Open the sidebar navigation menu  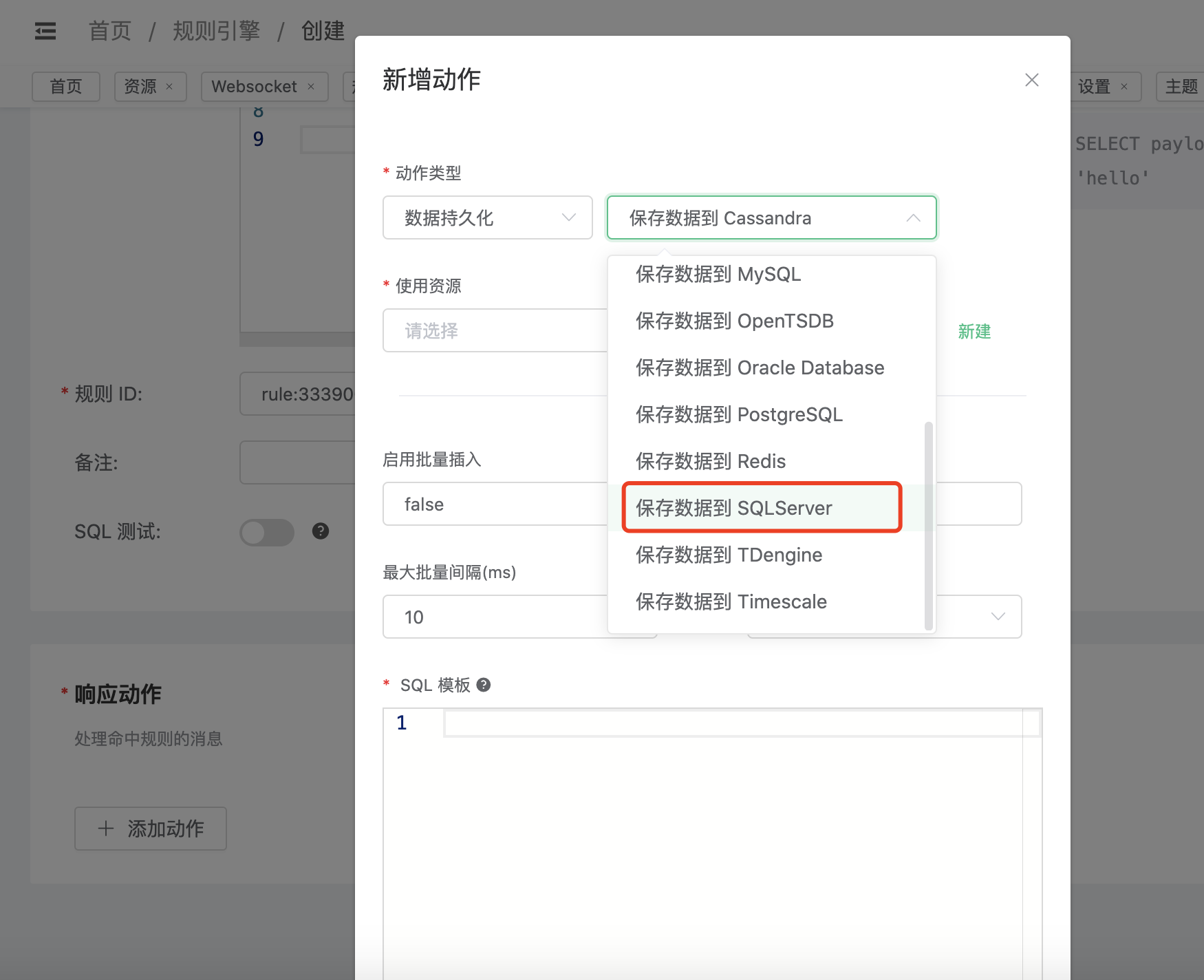(45, 31)
